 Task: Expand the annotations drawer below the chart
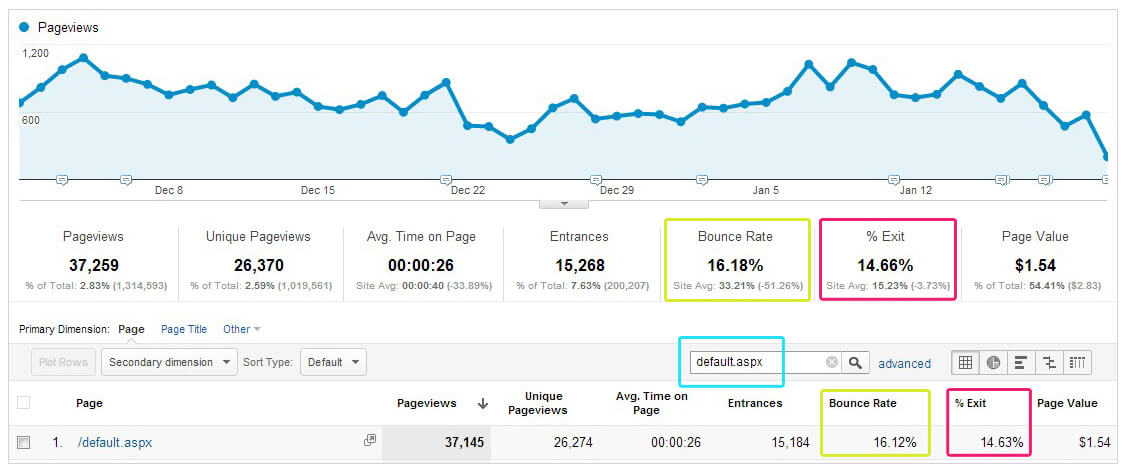[564, 204]
